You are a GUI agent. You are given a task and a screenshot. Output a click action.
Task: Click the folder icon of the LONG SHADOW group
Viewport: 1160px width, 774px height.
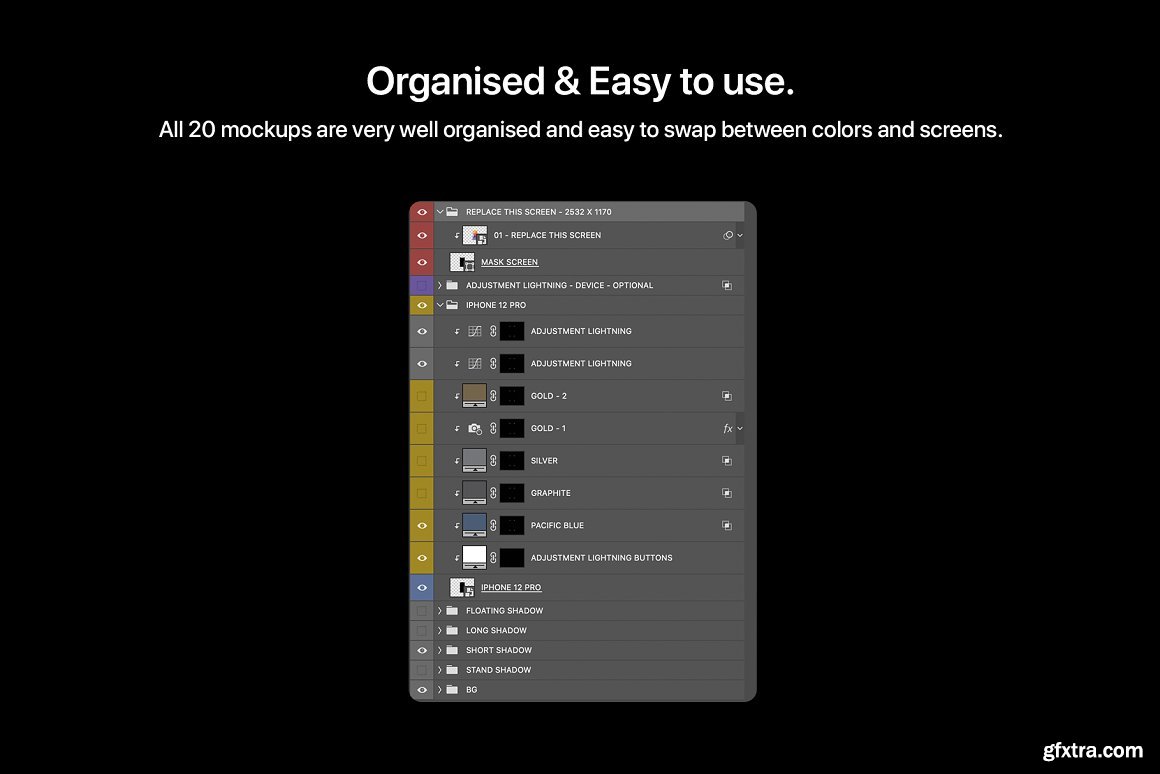pos(452,631)
